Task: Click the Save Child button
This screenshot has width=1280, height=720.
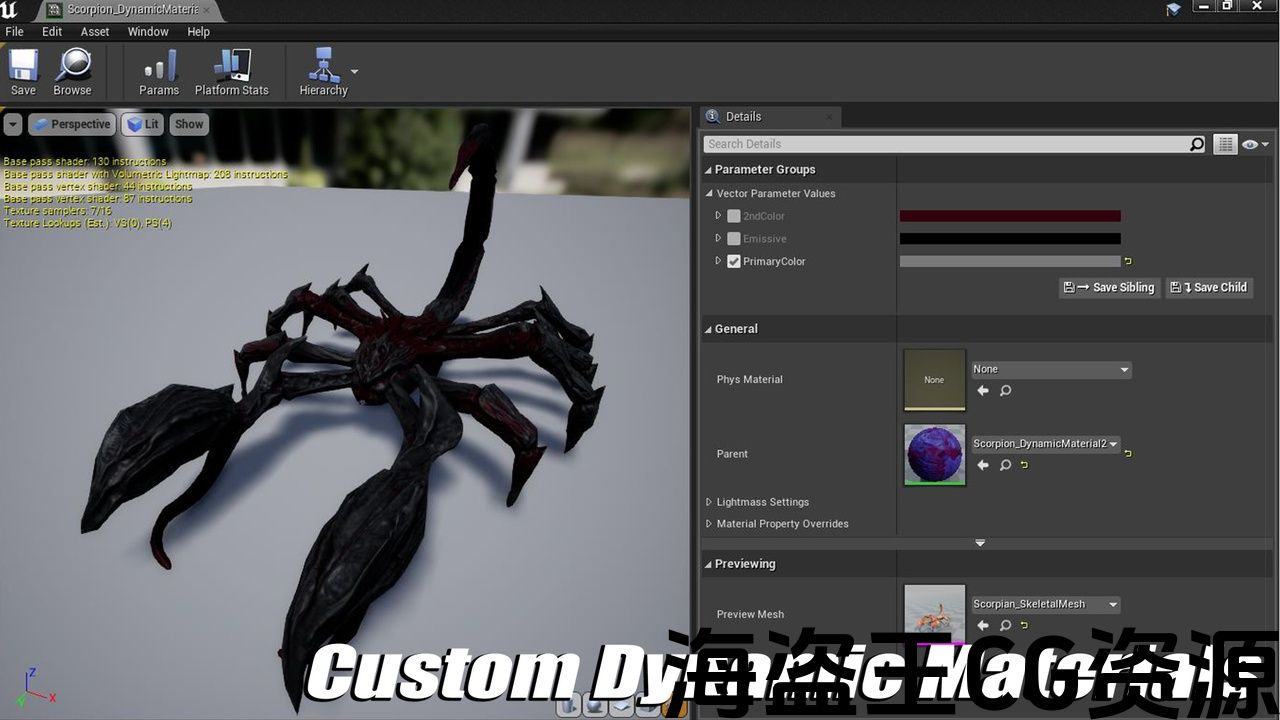Action: tap(1209, 288)
